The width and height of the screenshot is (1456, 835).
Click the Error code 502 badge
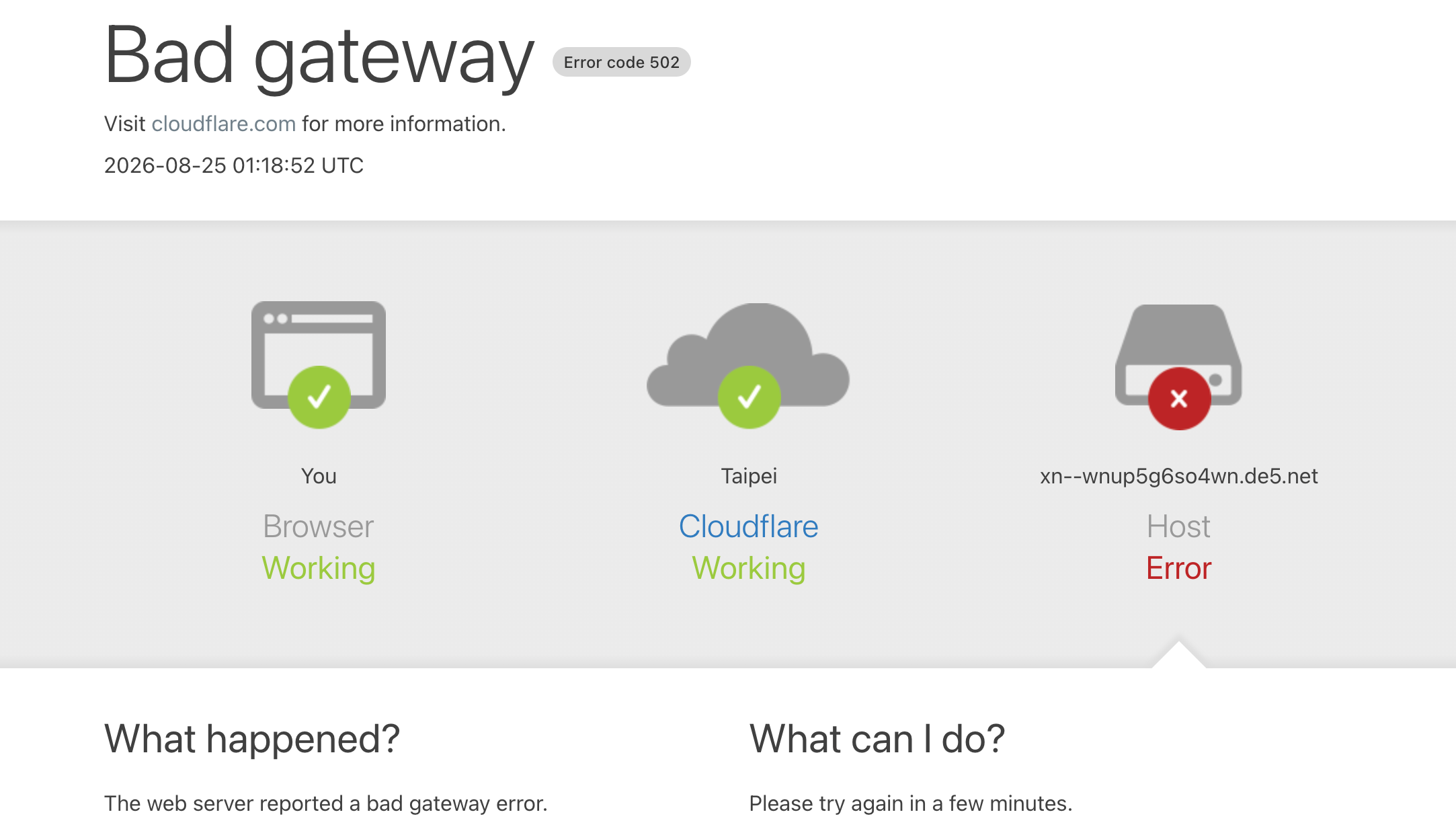(622, 62)
